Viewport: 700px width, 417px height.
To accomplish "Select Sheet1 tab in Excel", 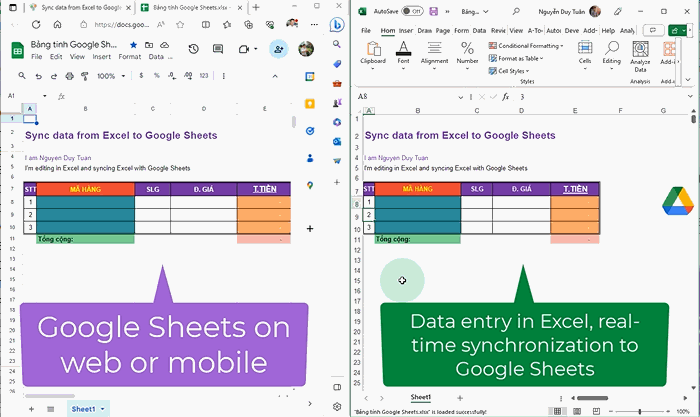I will click(421, 397).
